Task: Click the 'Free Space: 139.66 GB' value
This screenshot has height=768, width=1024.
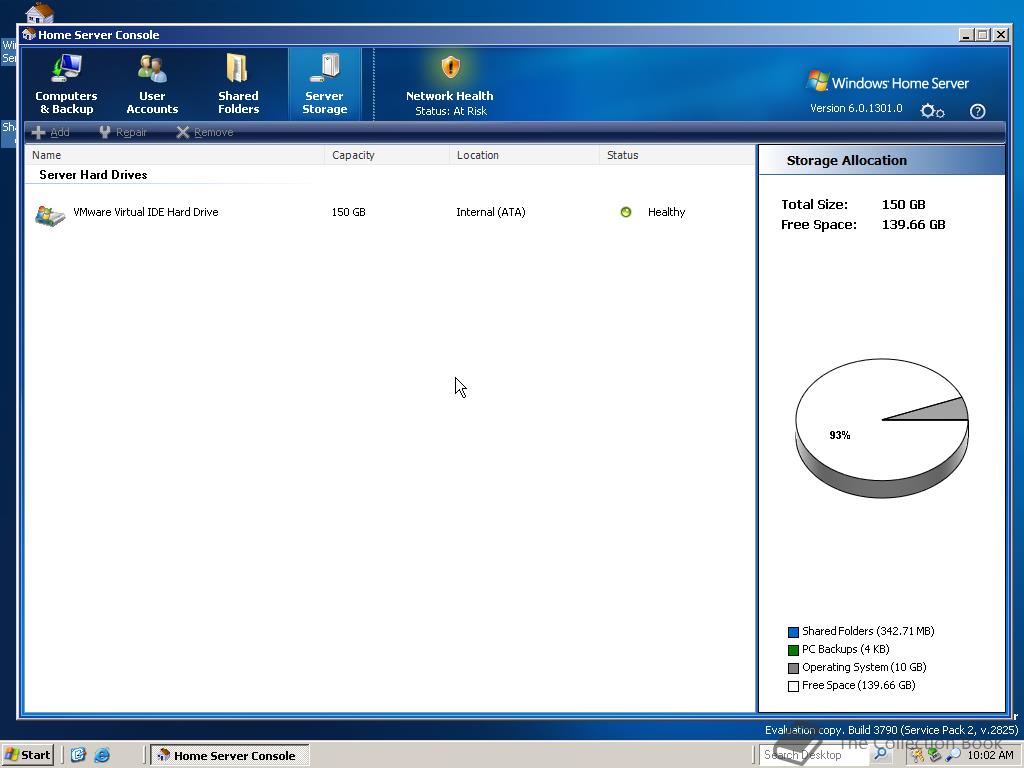Action: coord(913,225)
